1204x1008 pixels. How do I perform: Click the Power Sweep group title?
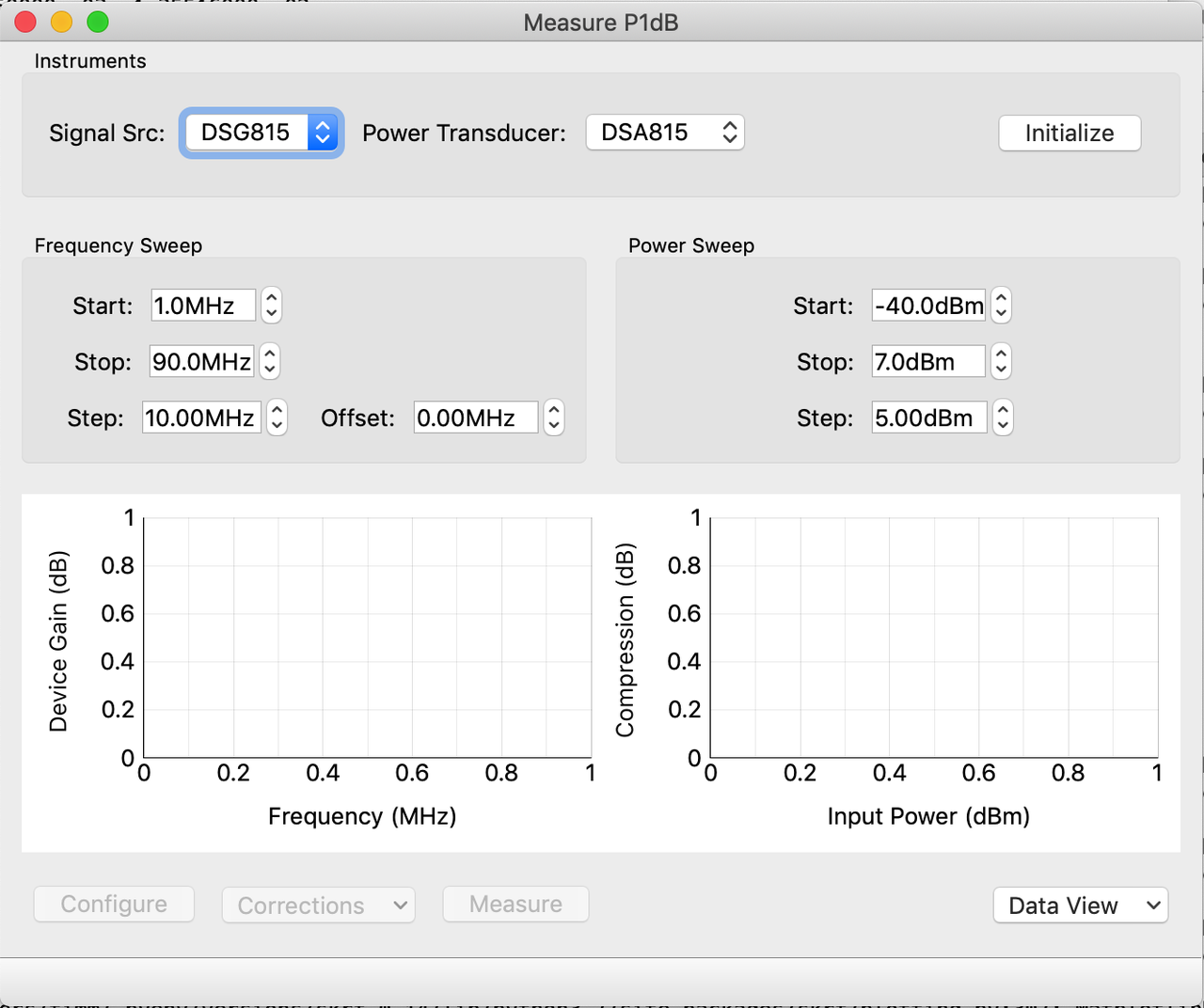click(691, 245)
